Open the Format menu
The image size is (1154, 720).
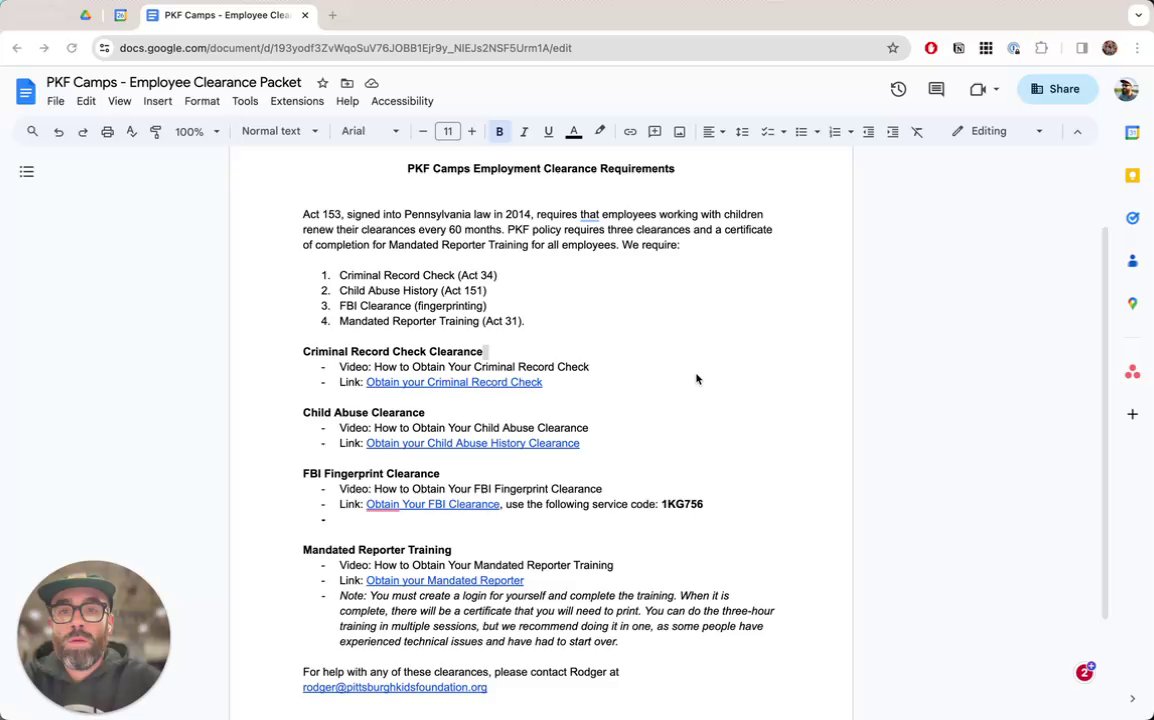coord(202,102)
